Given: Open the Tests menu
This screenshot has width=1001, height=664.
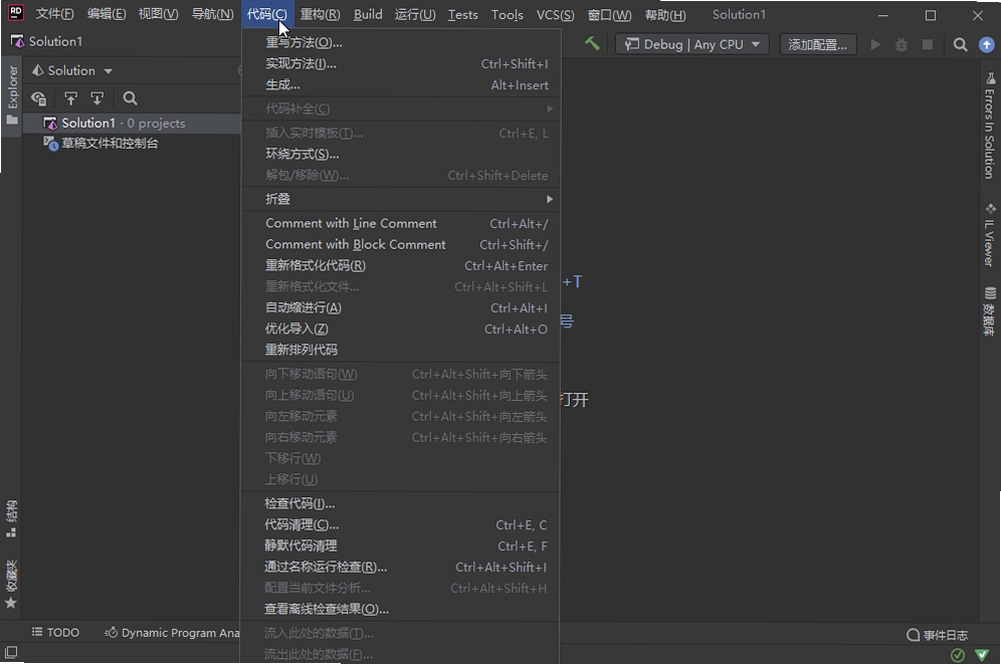Looking at the screenshot, I should (463, 14).
